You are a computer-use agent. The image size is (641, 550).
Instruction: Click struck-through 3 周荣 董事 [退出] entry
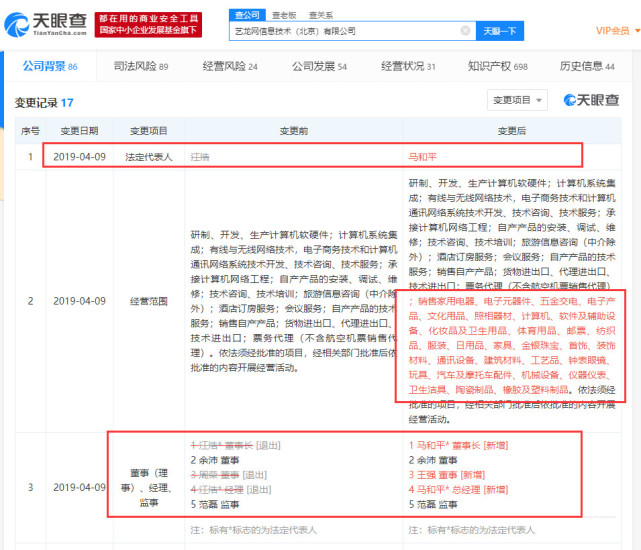point(229,475)
